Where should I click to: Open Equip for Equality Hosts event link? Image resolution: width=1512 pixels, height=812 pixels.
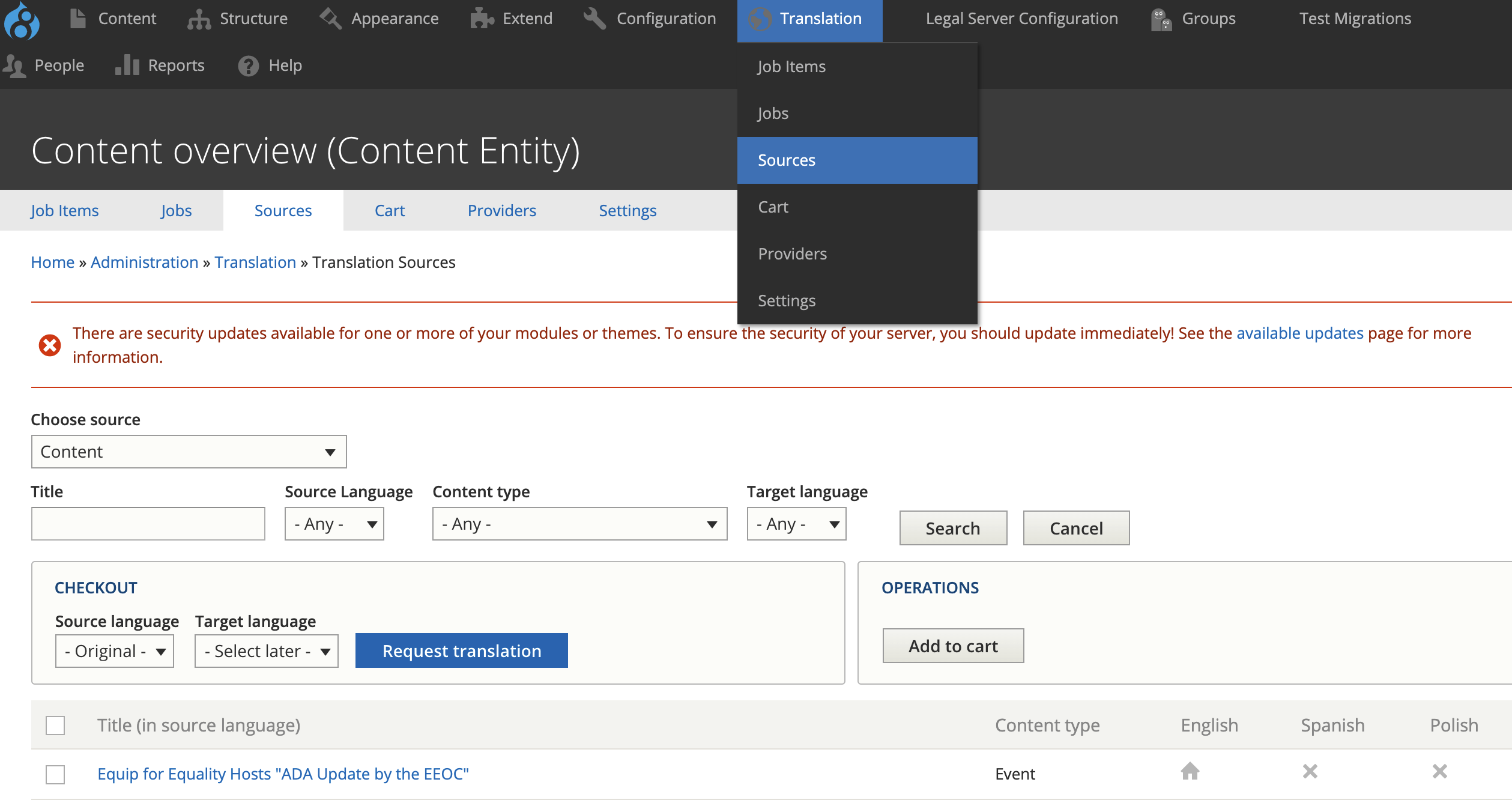click(283, 774)
